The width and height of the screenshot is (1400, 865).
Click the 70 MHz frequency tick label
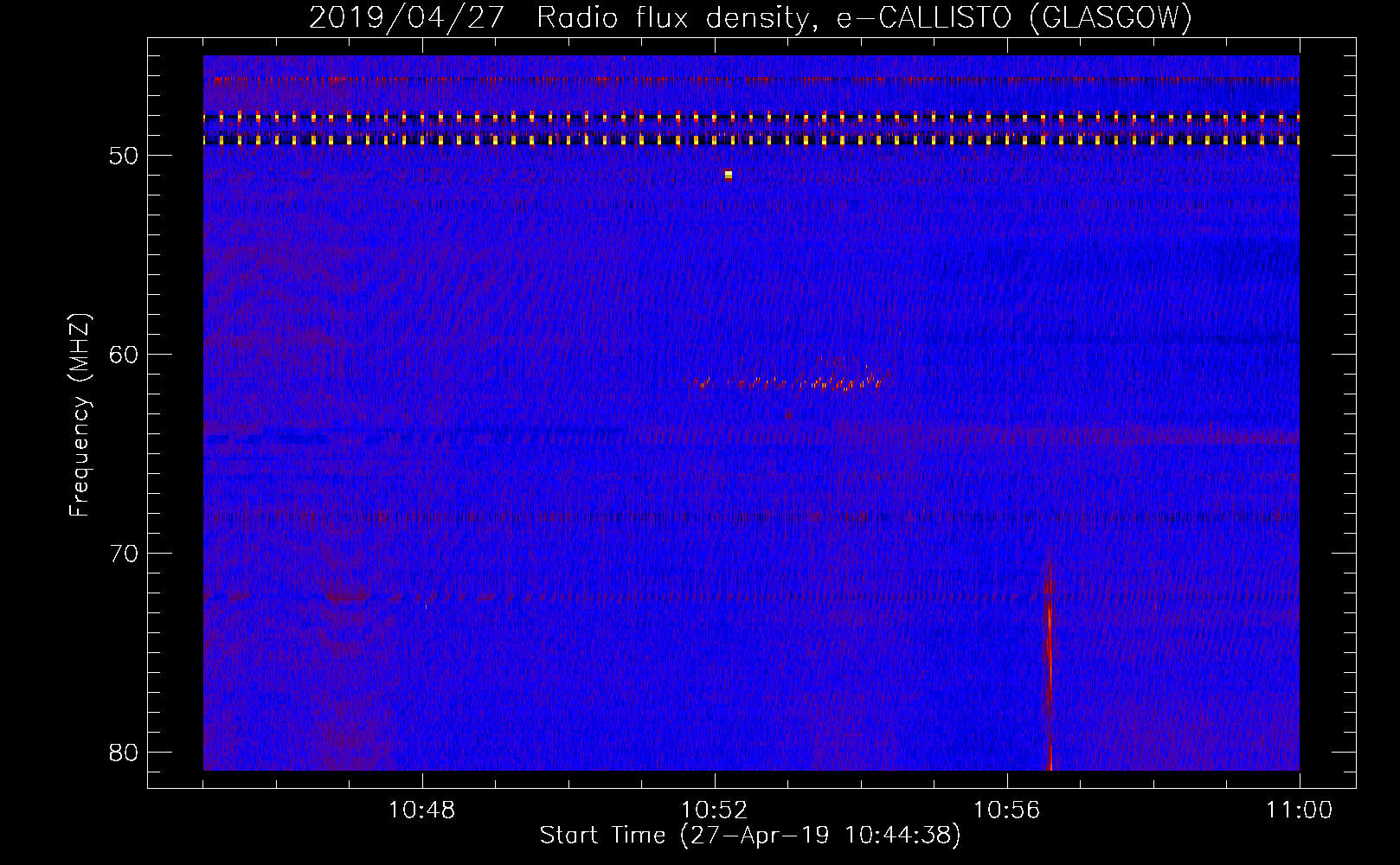pos(124,554)
